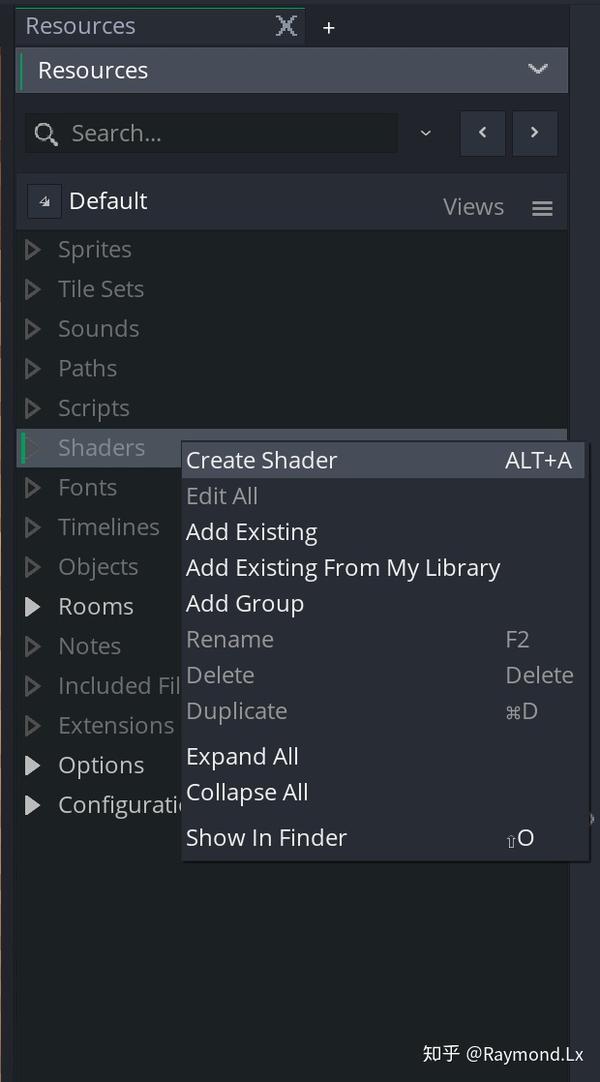600x1082 pixels.
Task: Click the Resources header dropdown chevron
Action: coord(538,70)
